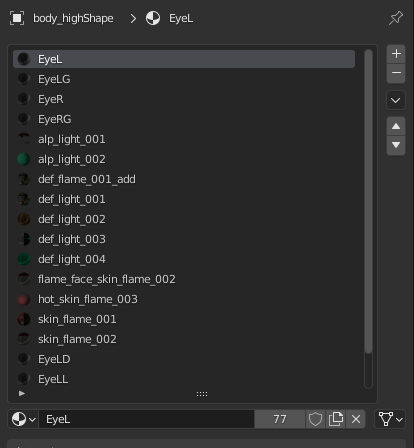Move material slot down
The image size is (414, 448).
pos(396,145)
